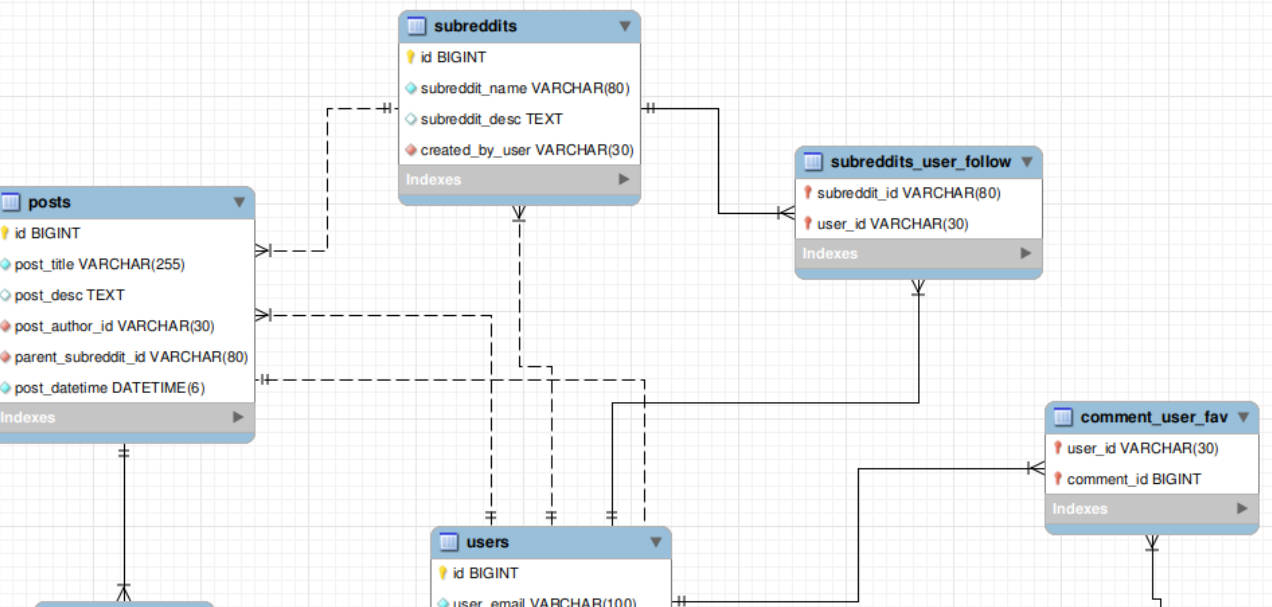
Task: Collapse the subreddits table with its header triangle
Action: (x=625, y=26)
